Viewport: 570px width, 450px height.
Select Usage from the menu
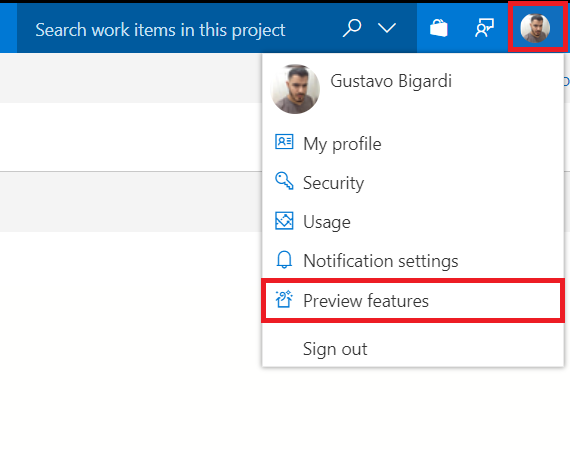coord(413,221)
